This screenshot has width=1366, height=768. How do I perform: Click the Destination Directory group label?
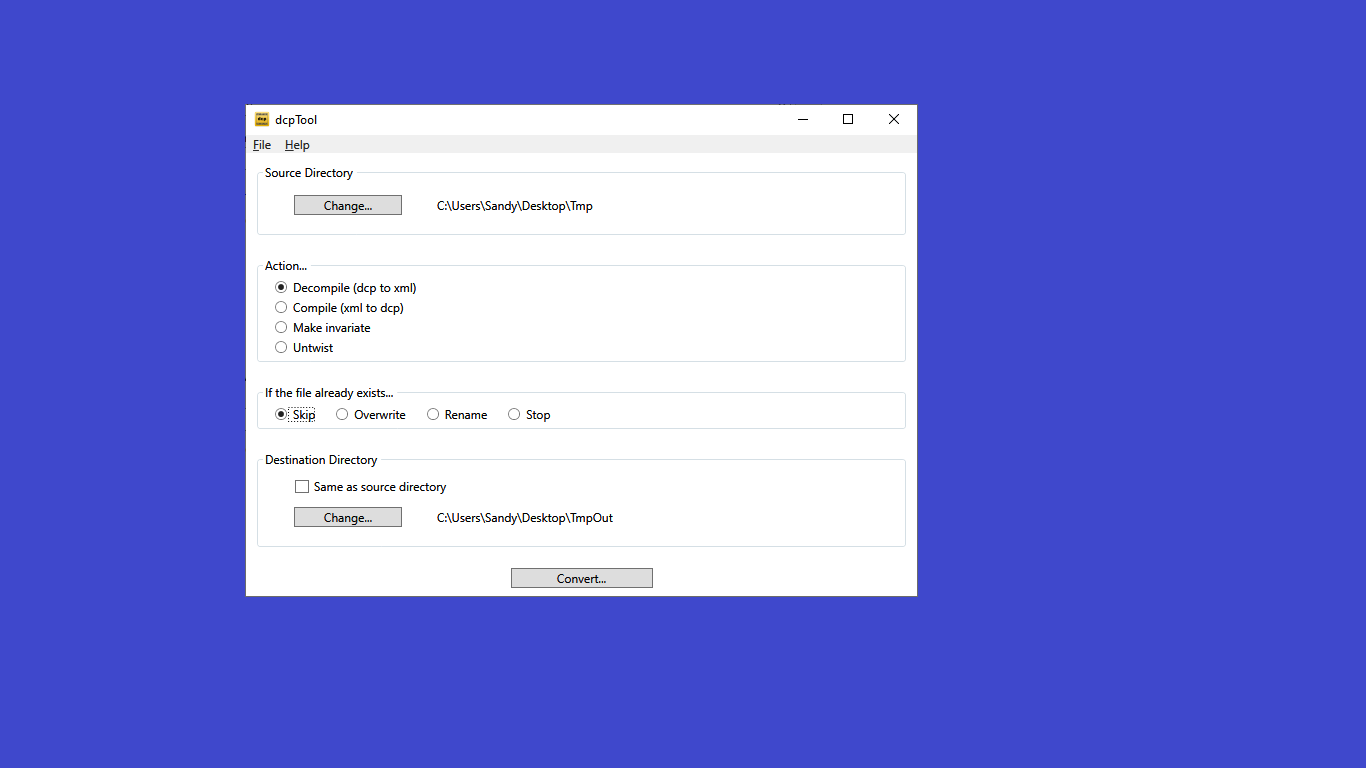pyautogui.click(x=321, y=460)
